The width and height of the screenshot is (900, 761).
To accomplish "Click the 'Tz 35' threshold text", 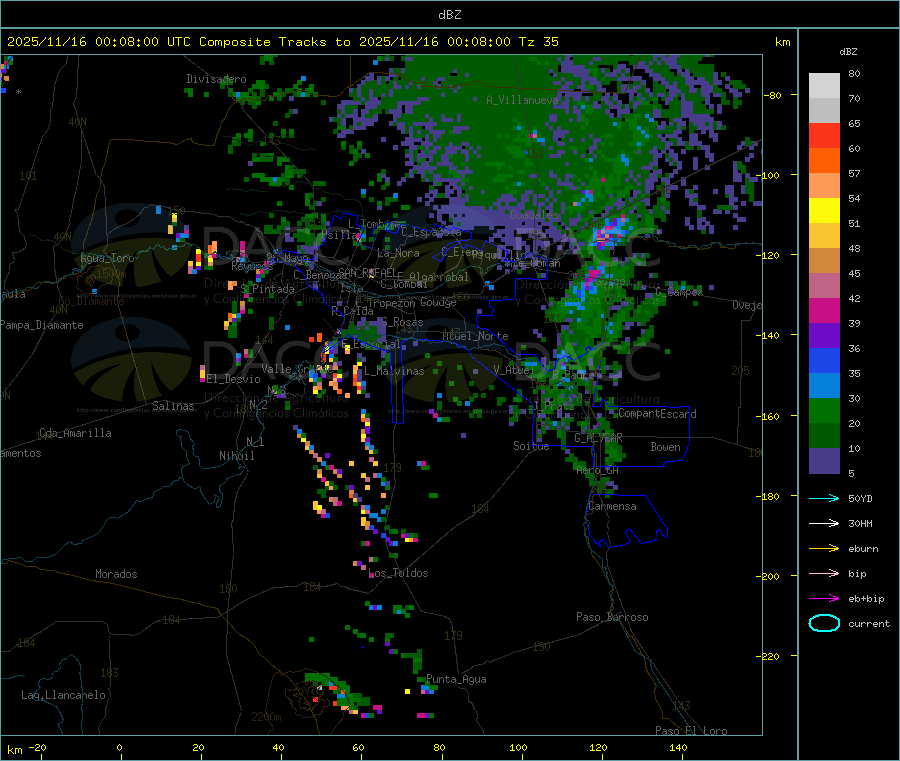I will [538, 42].
